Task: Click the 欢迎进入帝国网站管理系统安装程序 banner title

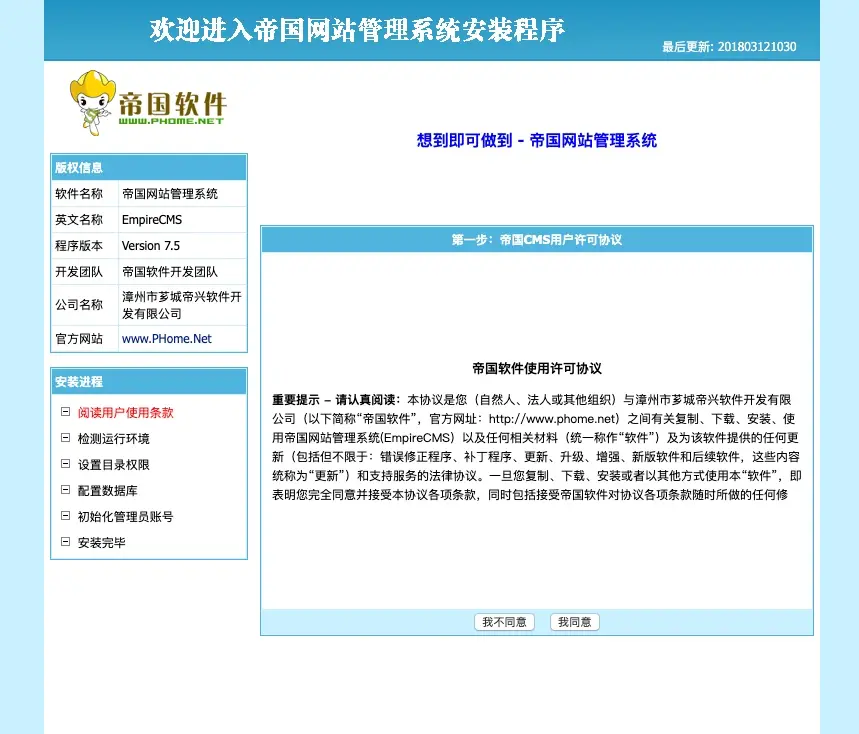Action: click(x=357, y=30)
